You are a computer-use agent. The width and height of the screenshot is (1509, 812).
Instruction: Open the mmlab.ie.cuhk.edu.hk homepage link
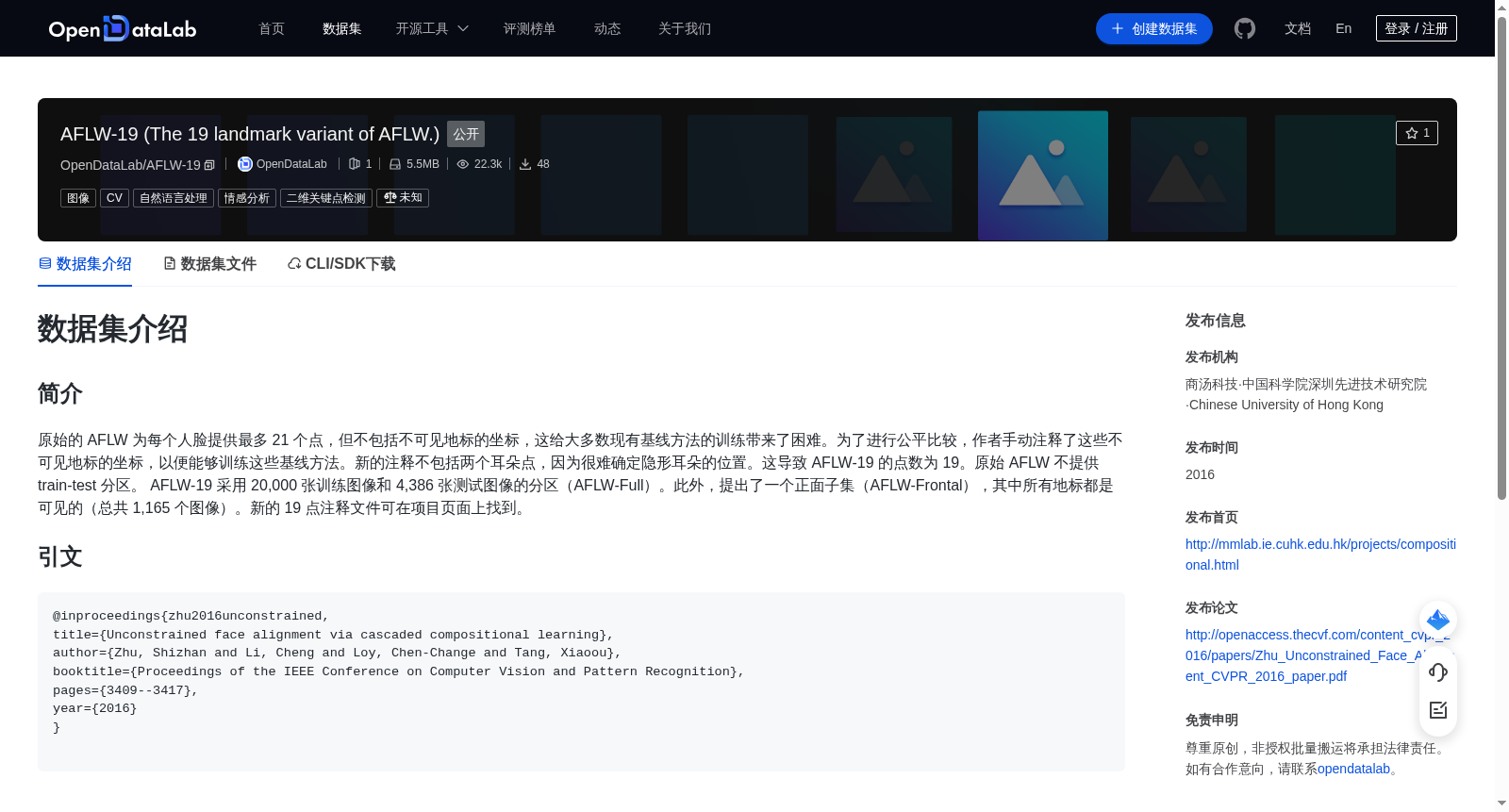(1320, 555)
